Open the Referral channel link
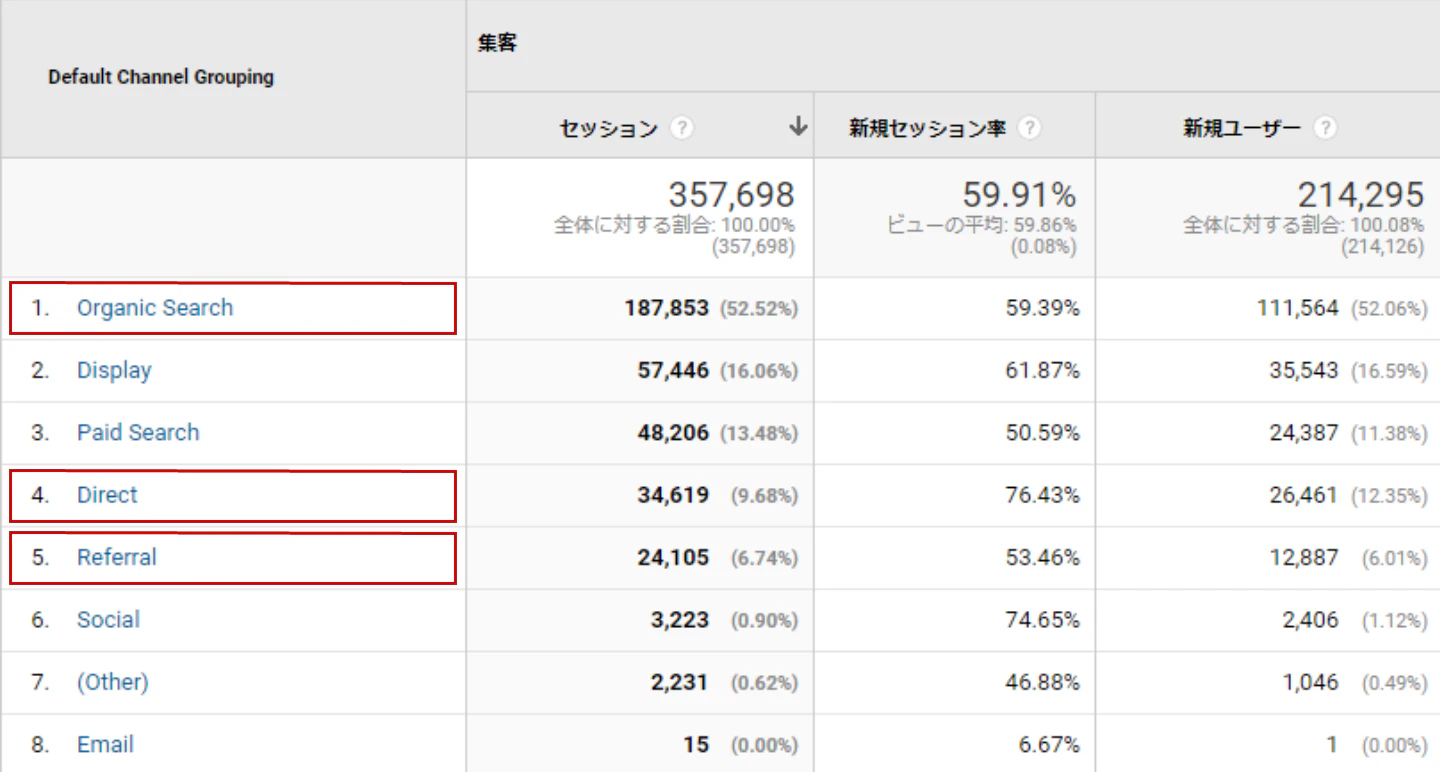 (x=117, y=557)
